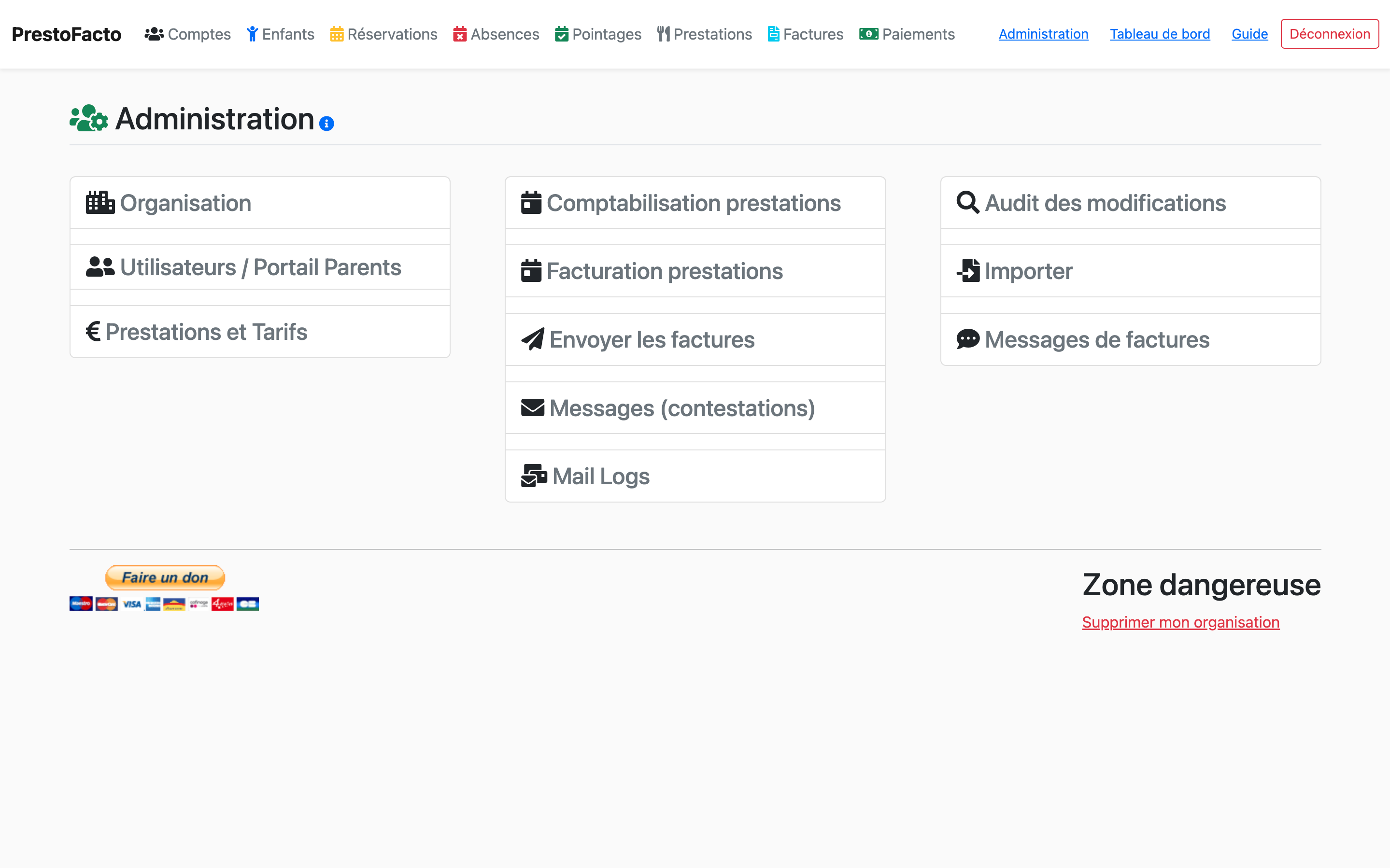
Task: Click the blue info icon beside Administration
Action: tap(326, 124)
